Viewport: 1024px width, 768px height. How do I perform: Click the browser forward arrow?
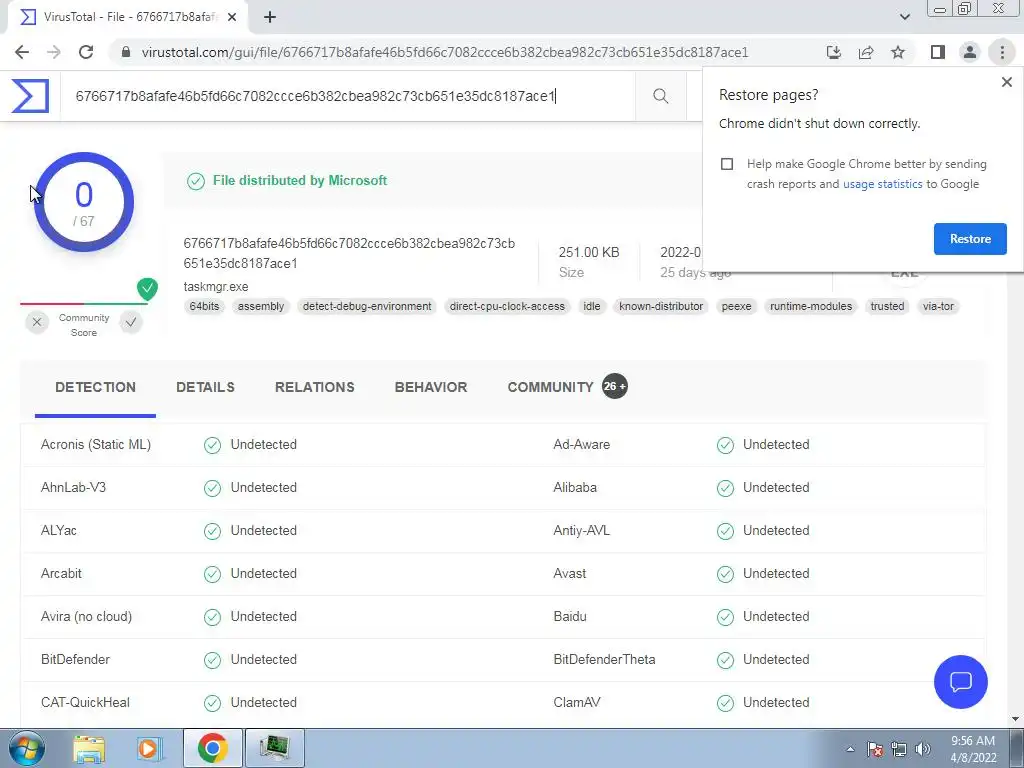tap(54, 52)
